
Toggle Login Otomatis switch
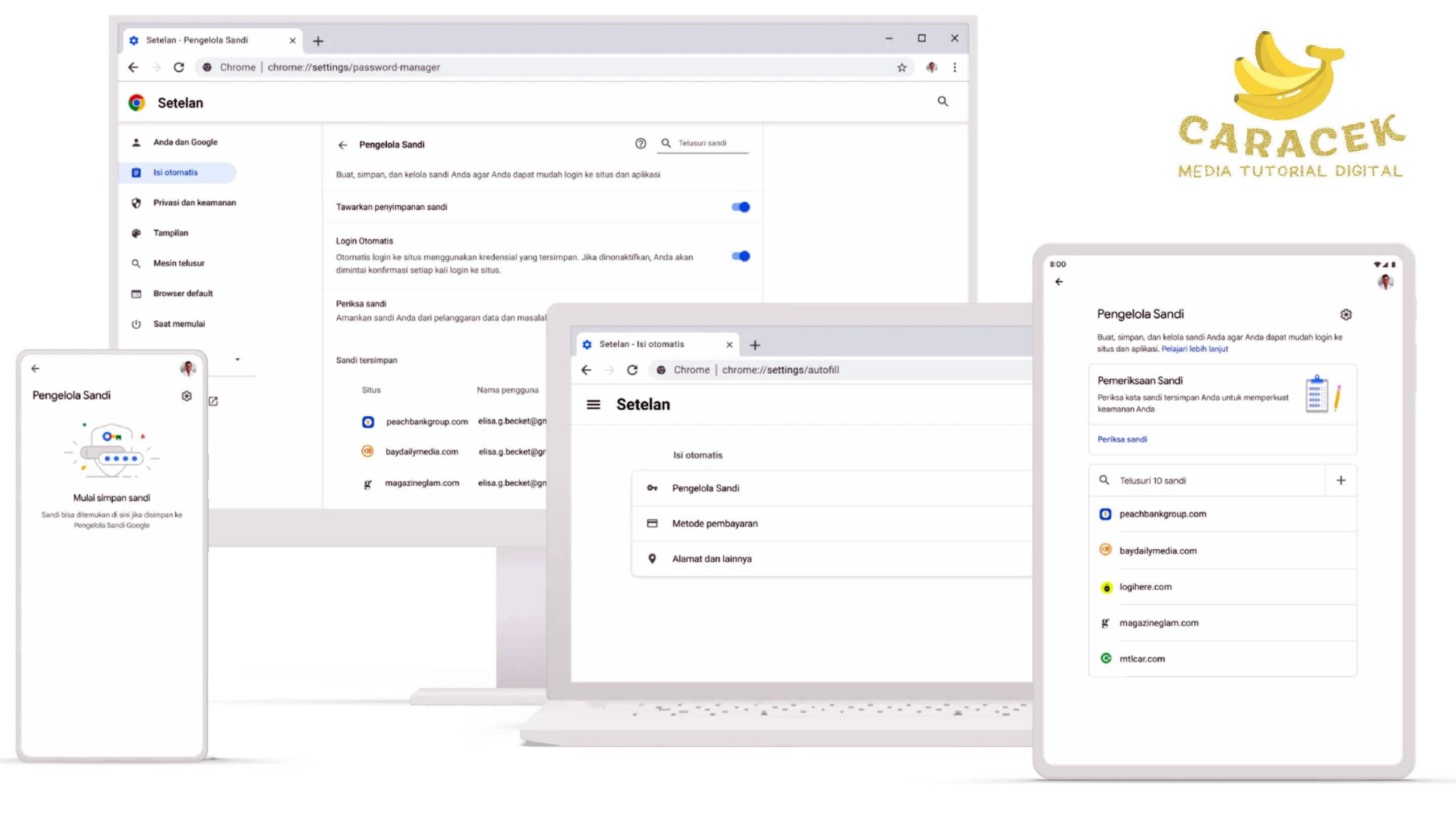(x=741, y=256)
